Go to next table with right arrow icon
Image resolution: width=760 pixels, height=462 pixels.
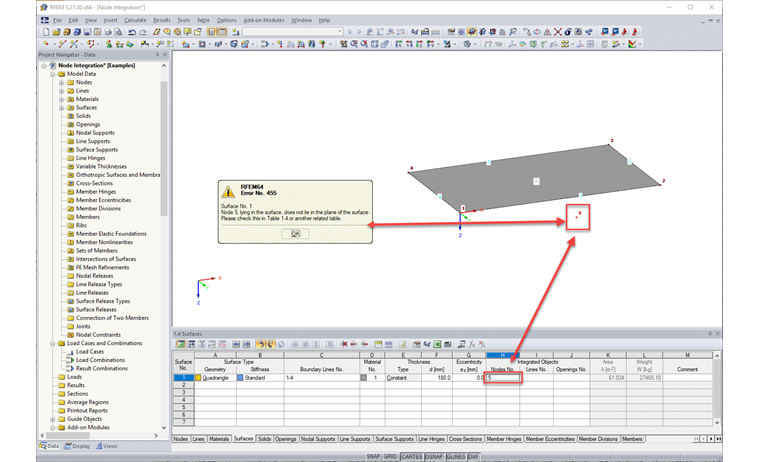pyautogui.click(x=247, y=344)
